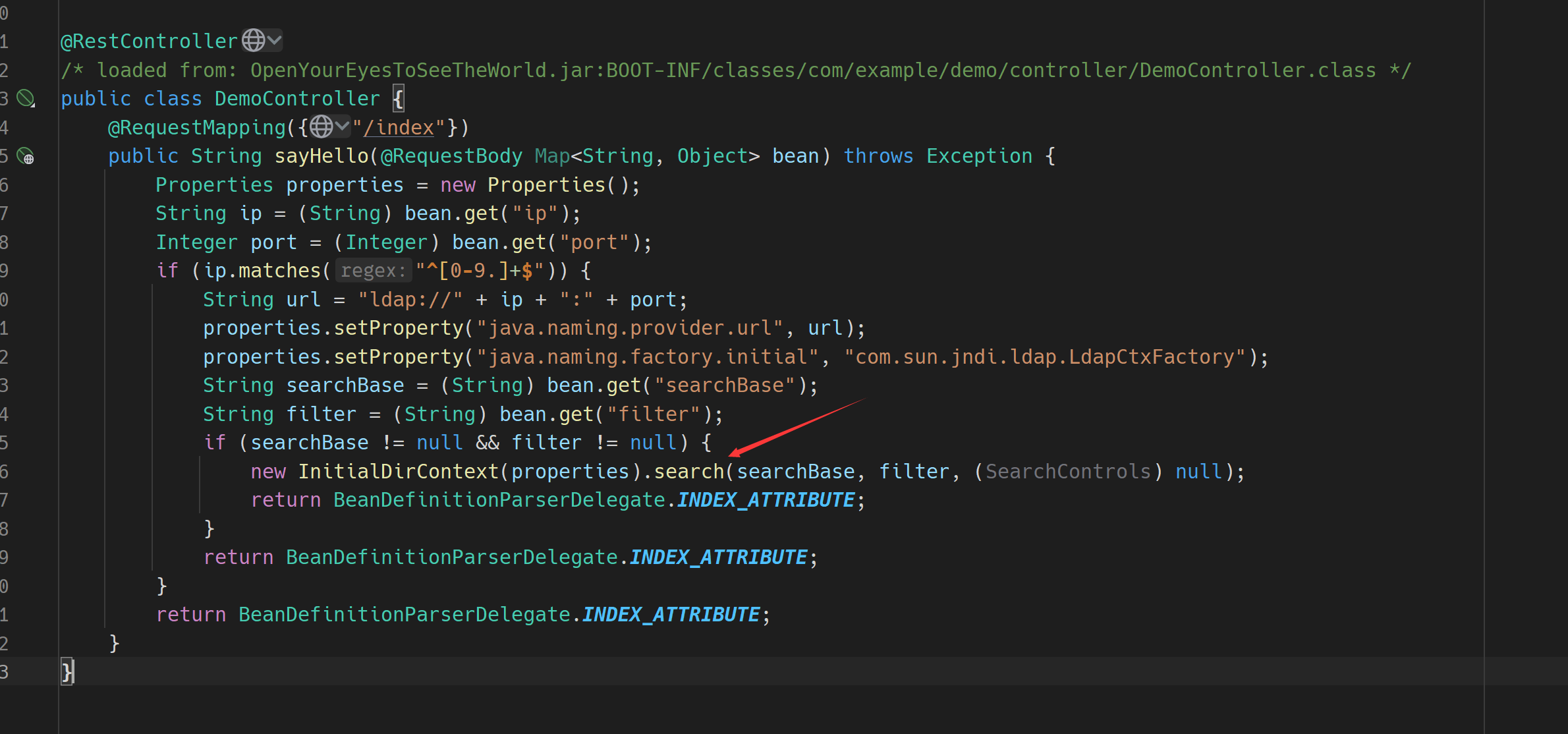Open the "/index" URL link
Screen dimensions: 1568x734
[x=399, y=128]
